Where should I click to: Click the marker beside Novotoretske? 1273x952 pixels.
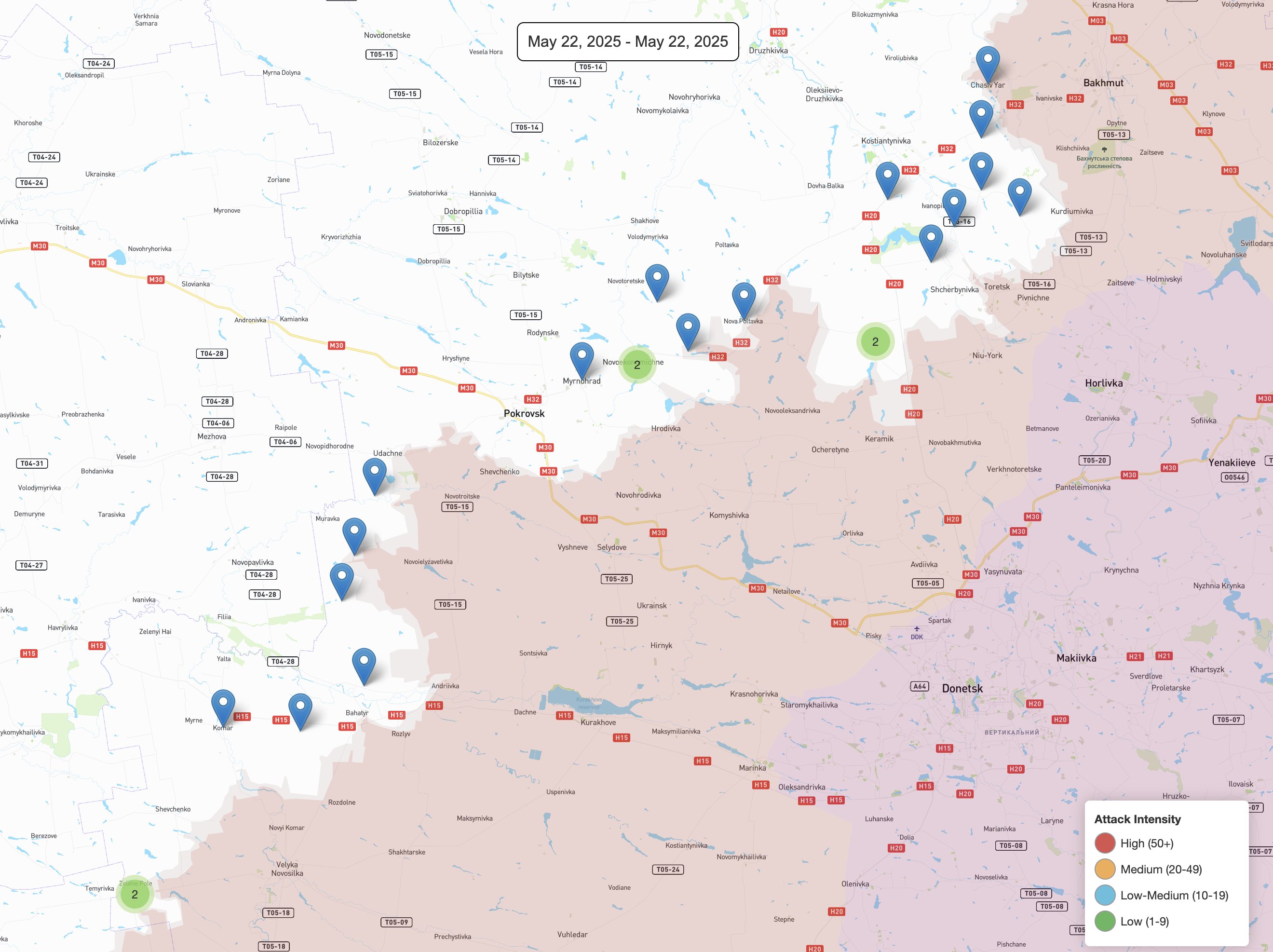[x=657, y=280]
